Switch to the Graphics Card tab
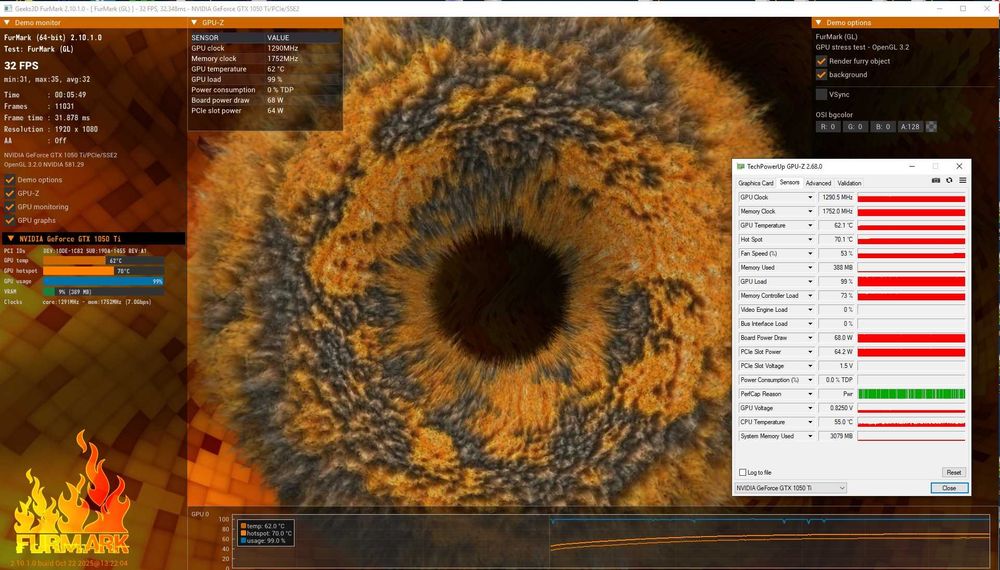Screen dimensions: 1000x570 pyautogui.click(x=755, y=183)
